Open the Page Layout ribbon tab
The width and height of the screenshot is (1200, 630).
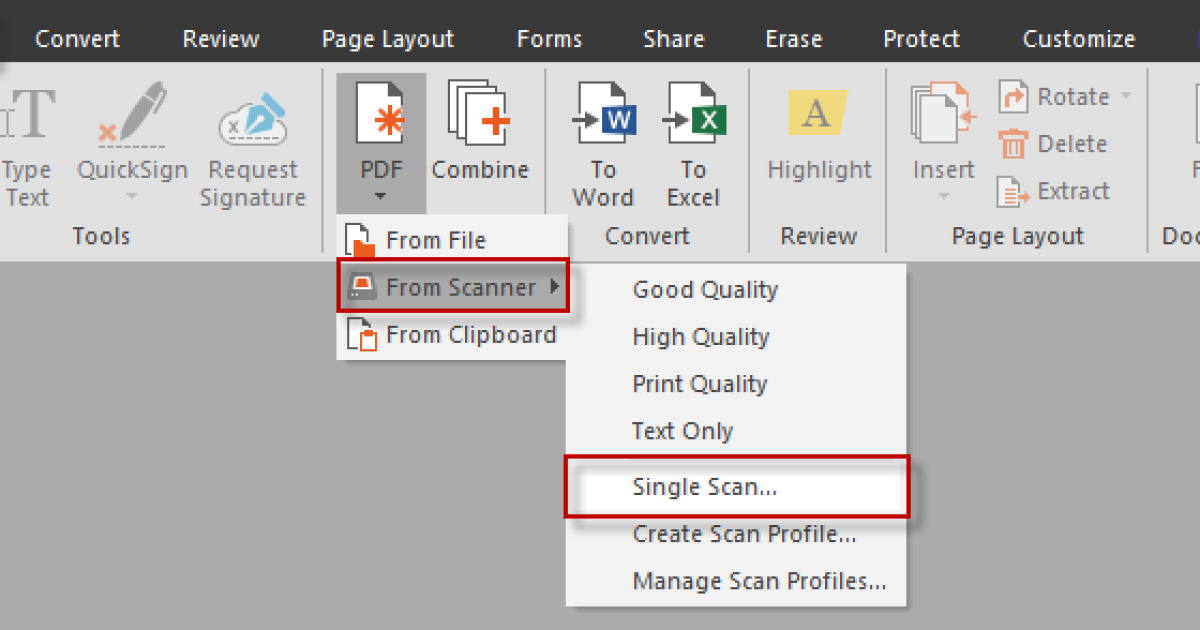point(387,39)
